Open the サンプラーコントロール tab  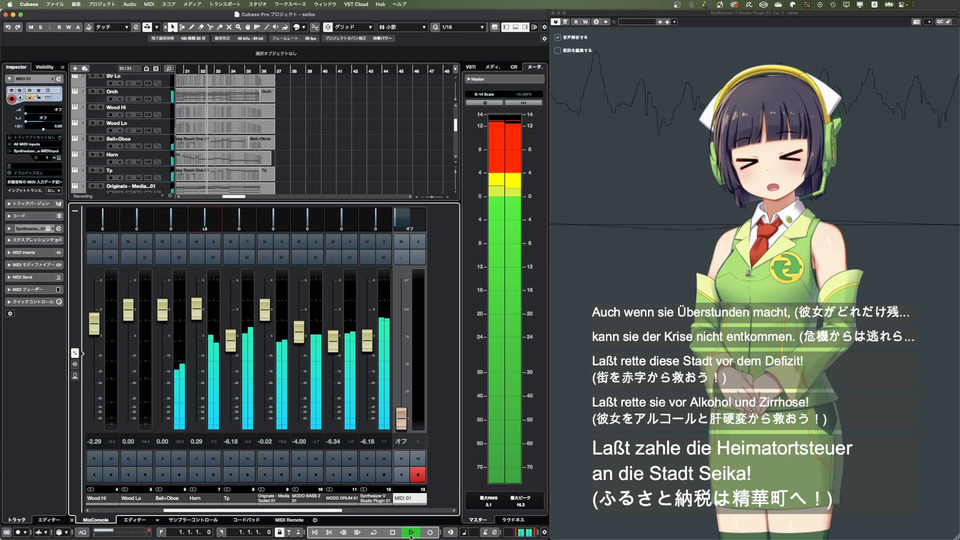click(x=193, y=520)
